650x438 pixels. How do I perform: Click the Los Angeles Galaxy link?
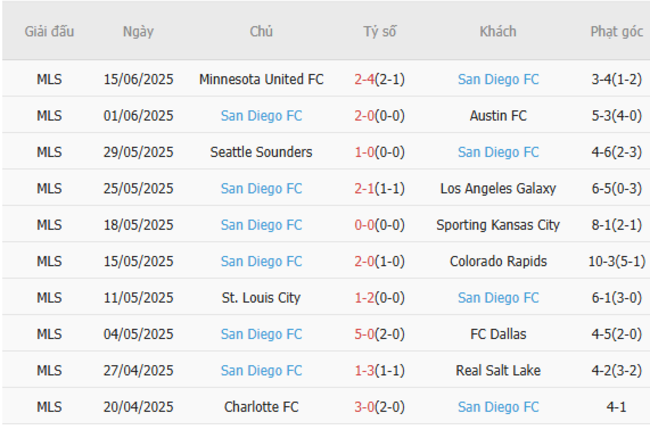498,188
